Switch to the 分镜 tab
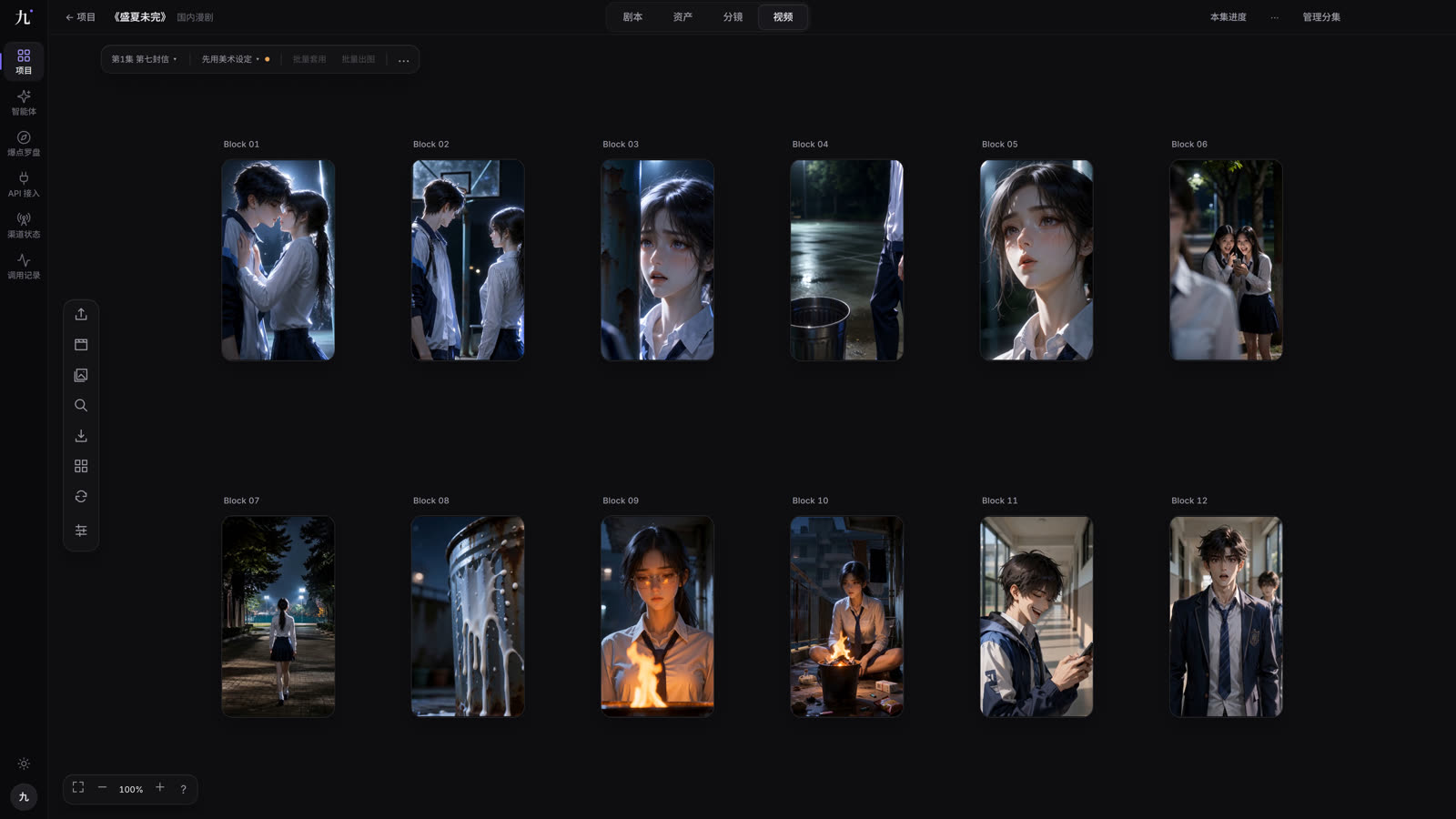 pyautogui.click(x=733, y=17)
